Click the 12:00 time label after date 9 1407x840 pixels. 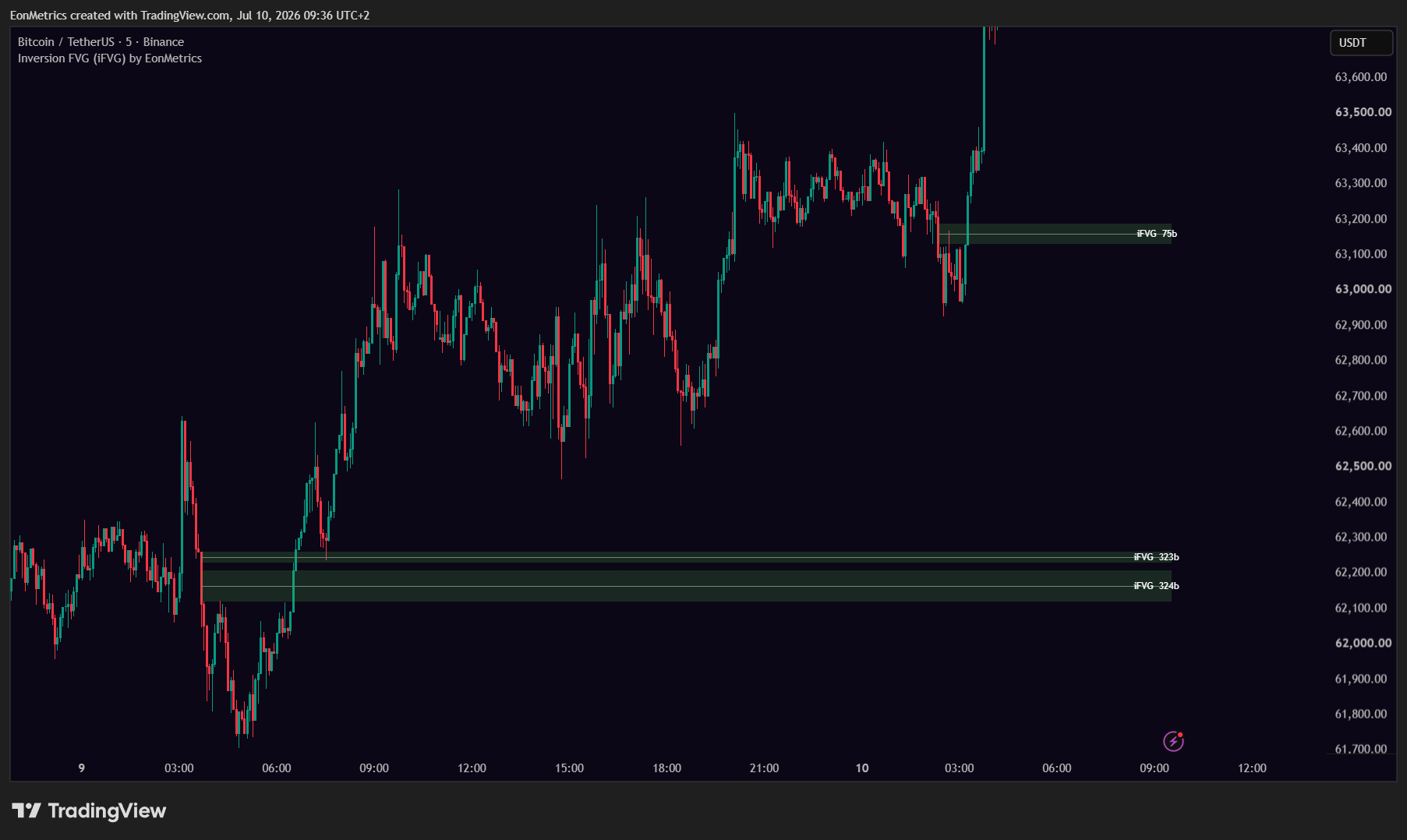coord(472,768)
